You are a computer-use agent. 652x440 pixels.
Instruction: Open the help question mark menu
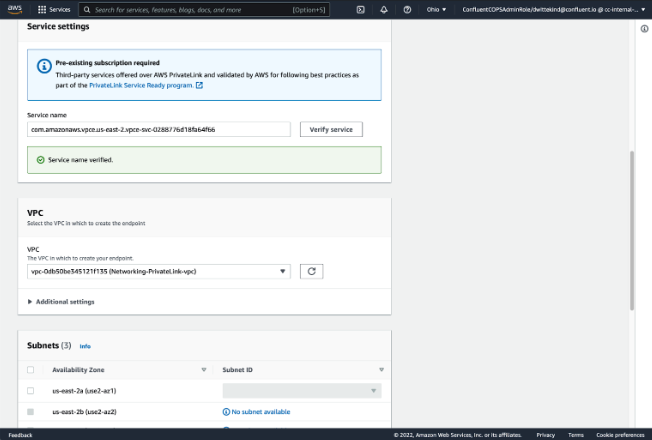pyautogui.click(x=407, y=10)
